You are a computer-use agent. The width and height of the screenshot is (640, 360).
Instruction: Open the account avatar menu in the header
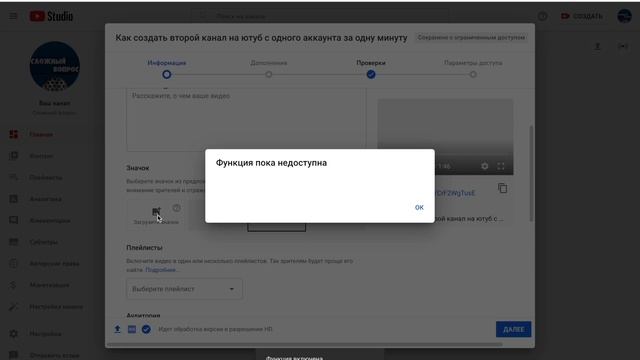[x=624, y=16]
